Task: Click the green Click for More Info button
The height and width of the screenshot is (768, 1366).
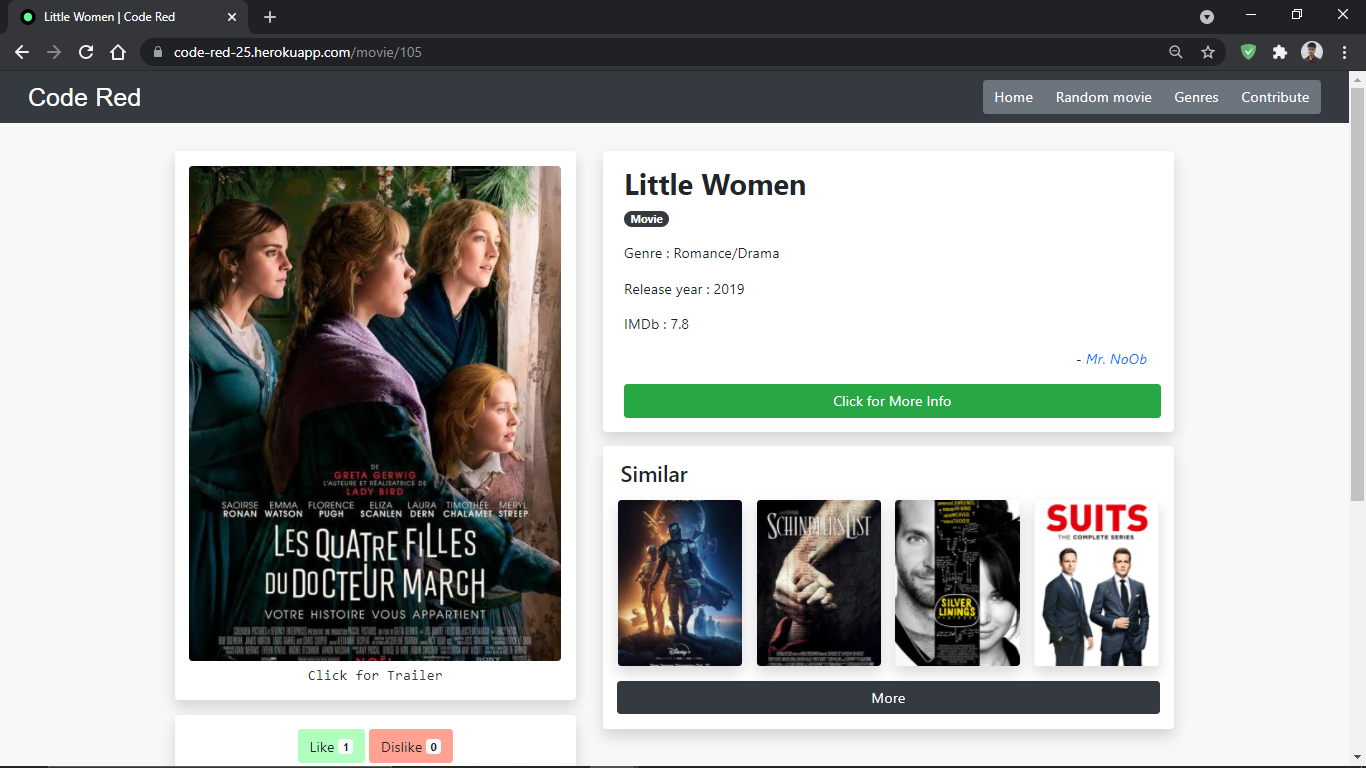Action: 892,401
